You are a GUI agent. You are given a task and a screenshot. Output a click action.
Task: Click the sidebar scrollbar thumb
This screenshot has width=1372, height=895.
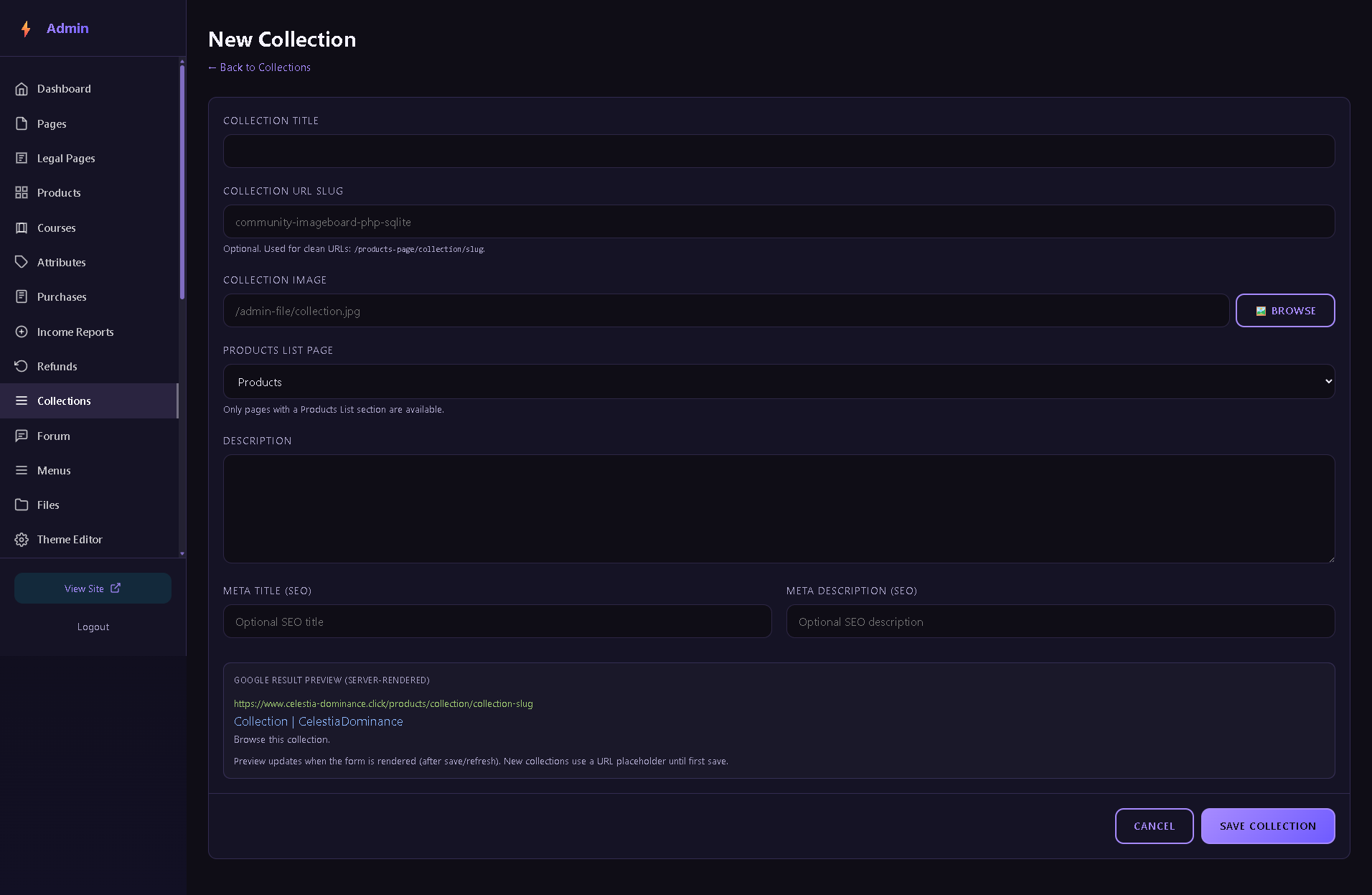[182, 182]
